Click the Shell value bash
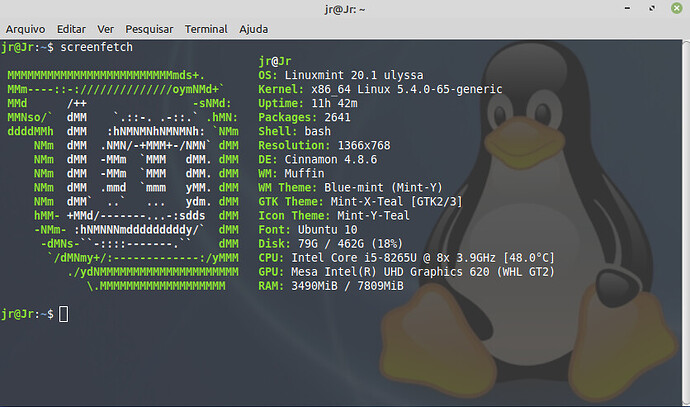Viewport: 690px width, 407px height. [317, 132]
